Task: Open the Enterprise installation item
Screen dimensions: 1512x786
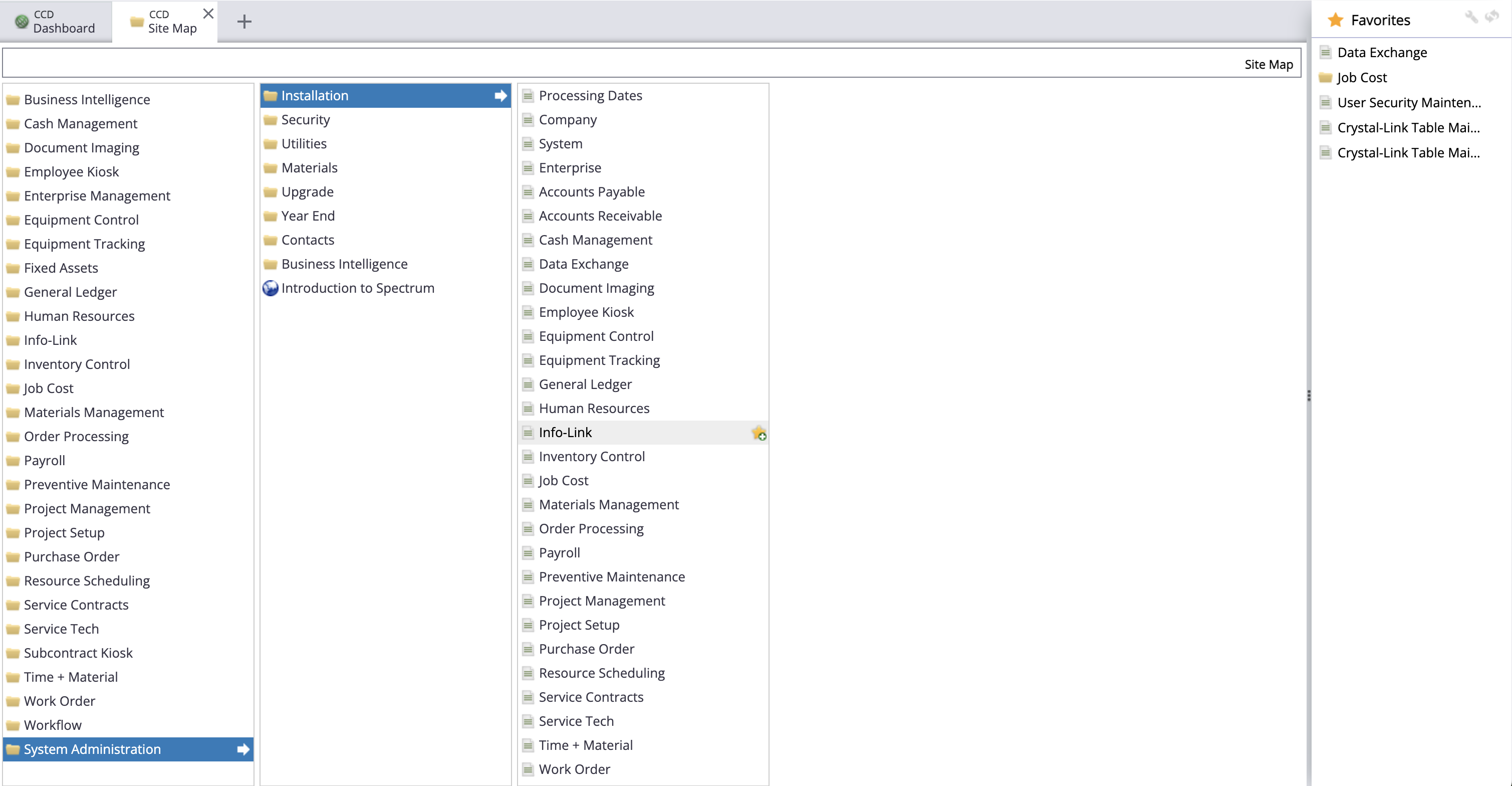Action: (570, 168)
